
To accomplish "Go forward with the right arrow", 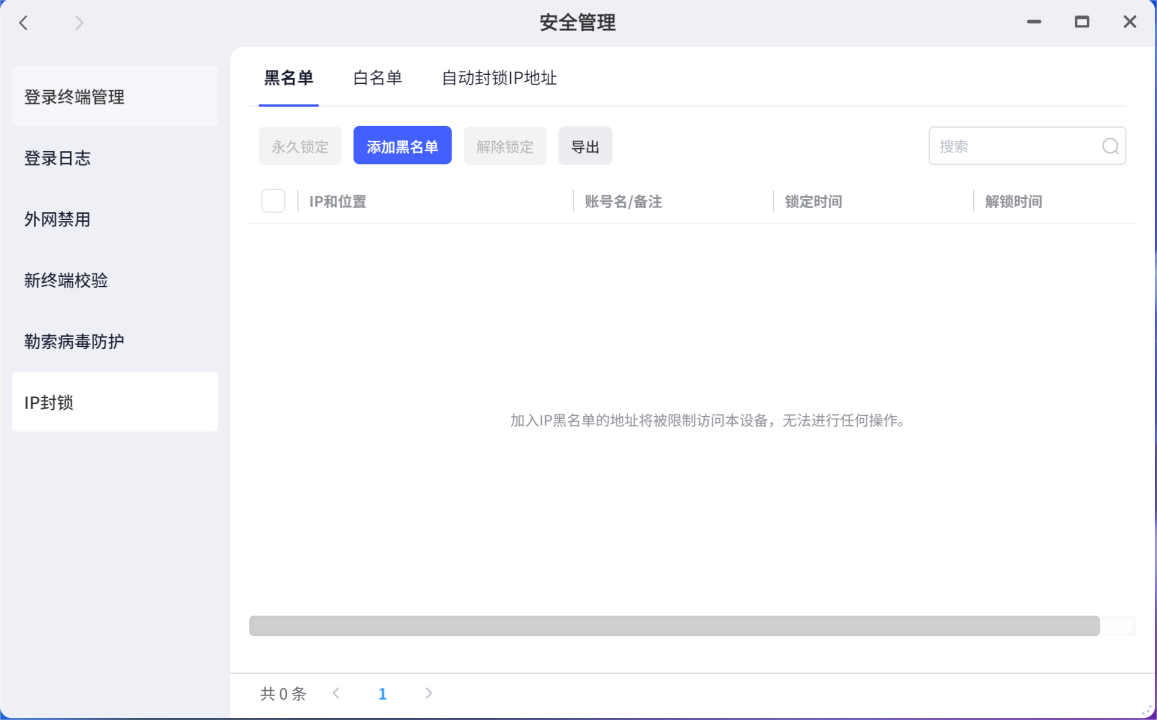I will 79,23.
